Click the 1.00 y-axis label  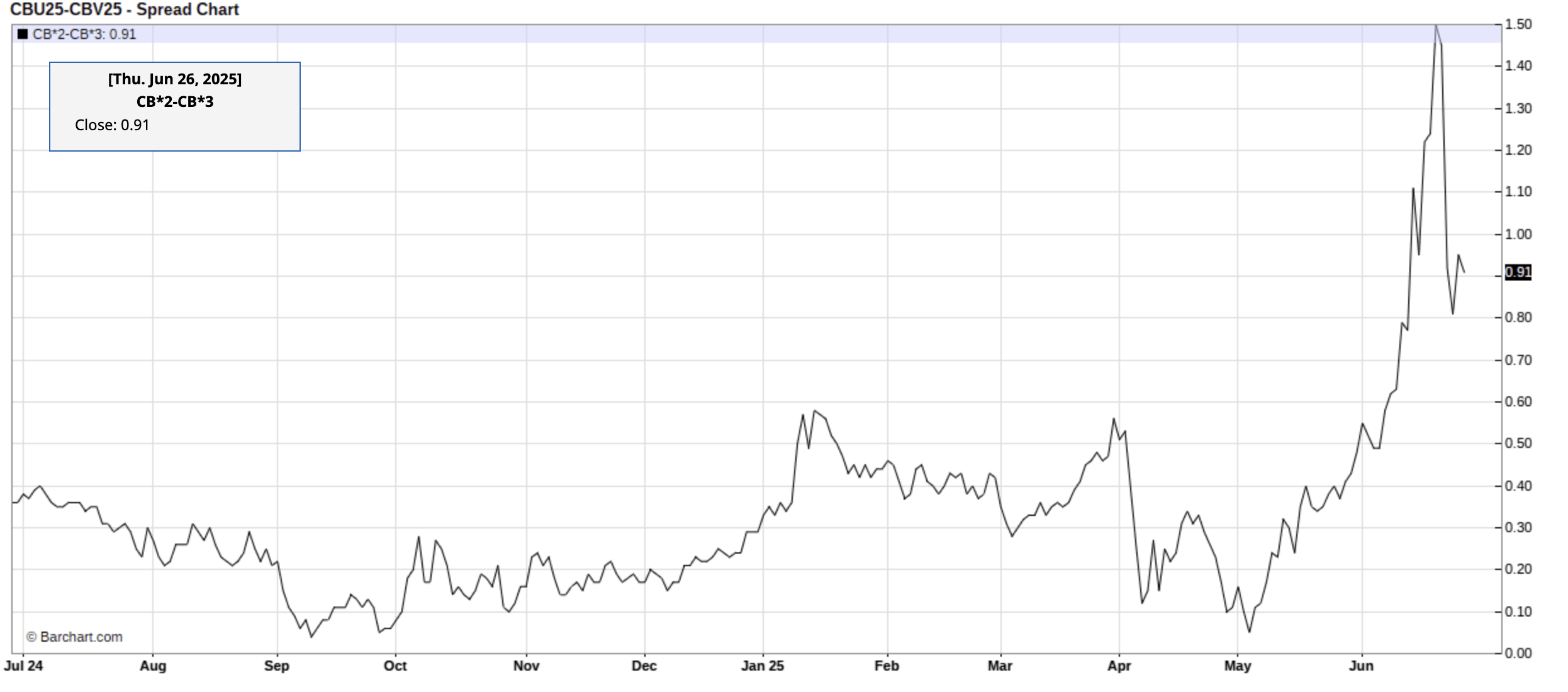click(1518, 235)
